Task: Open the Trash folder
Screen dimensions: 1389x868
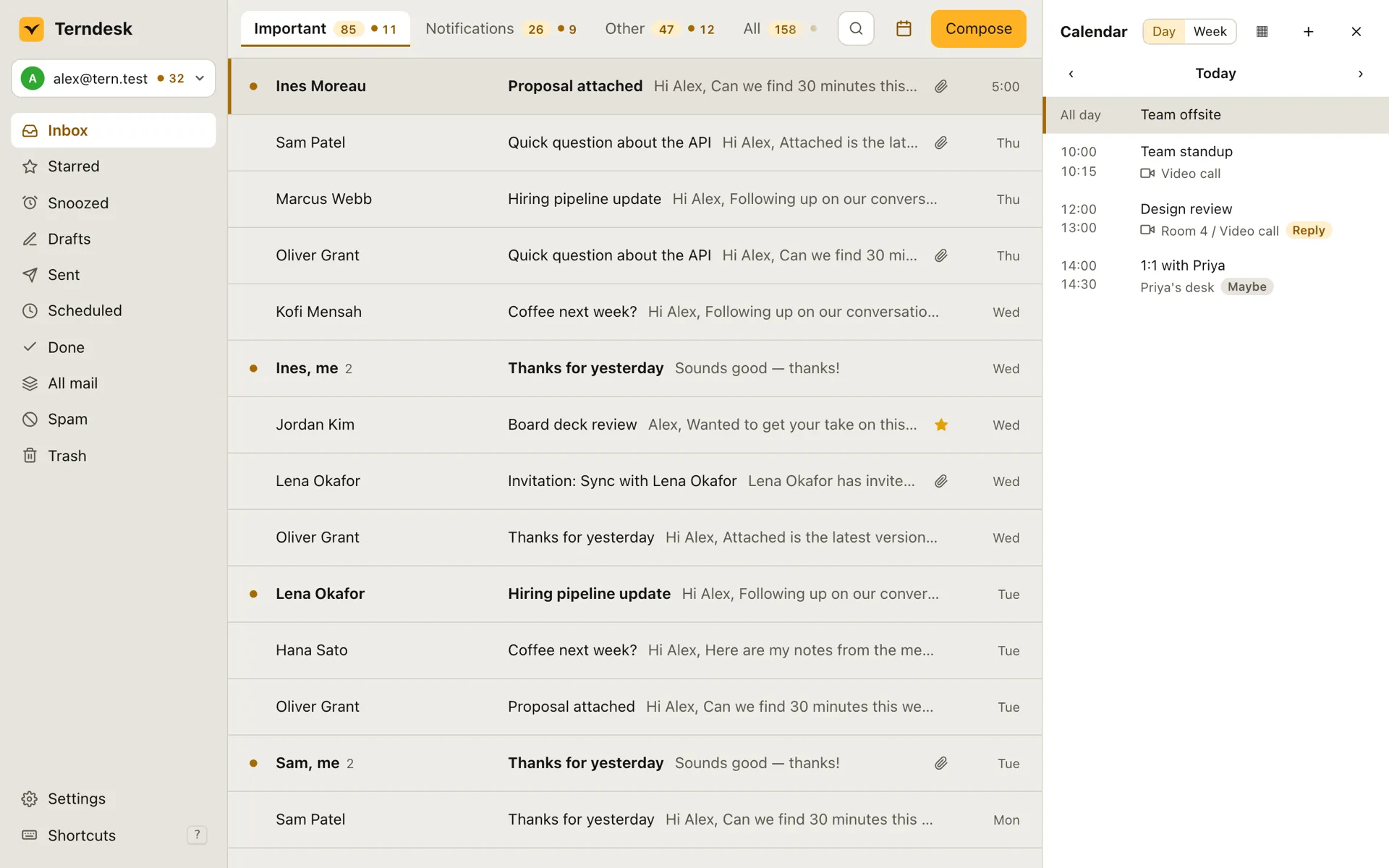Action: pyautogui.click(x=114, y=456)
